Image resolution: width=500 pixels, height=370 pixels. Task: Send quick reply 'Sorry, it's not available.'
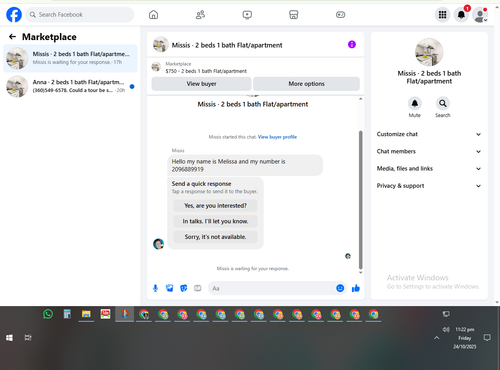(x=215, y=237)
